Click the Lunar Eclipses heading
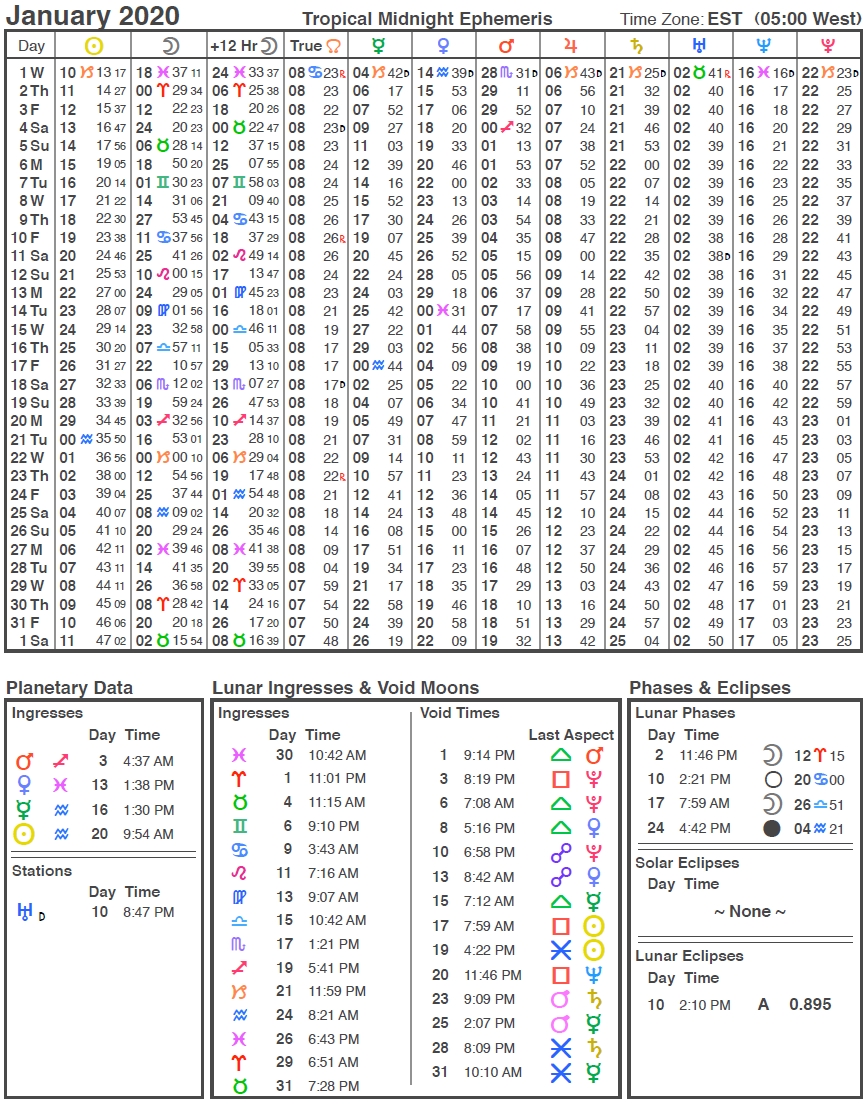The height and width of the screenshot is (1105, 866). click(689, 956)
